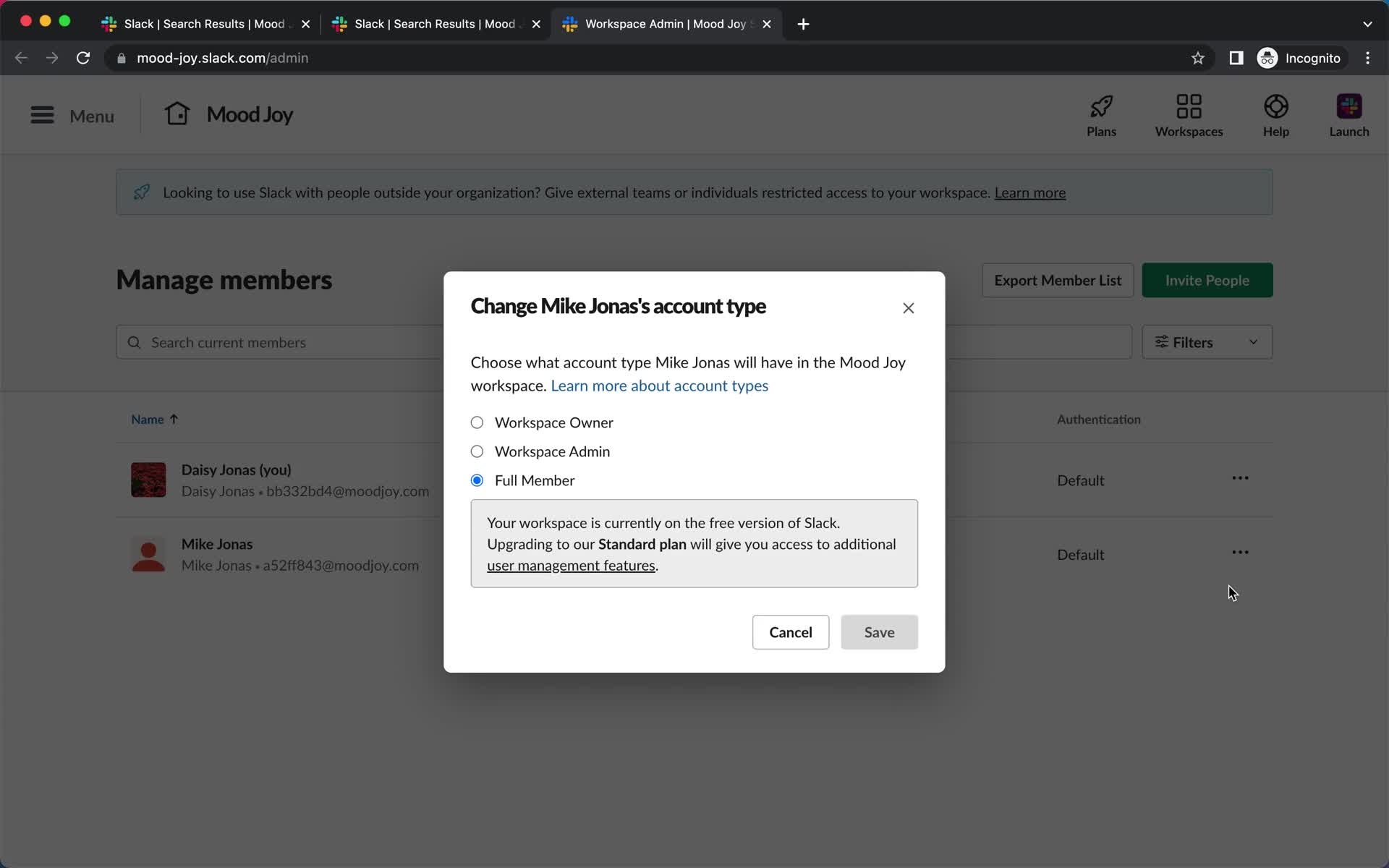Viewport: 1389px width, 868px height.
Task: Click the Name column sort arrow
Action: [x=174, y=418]
